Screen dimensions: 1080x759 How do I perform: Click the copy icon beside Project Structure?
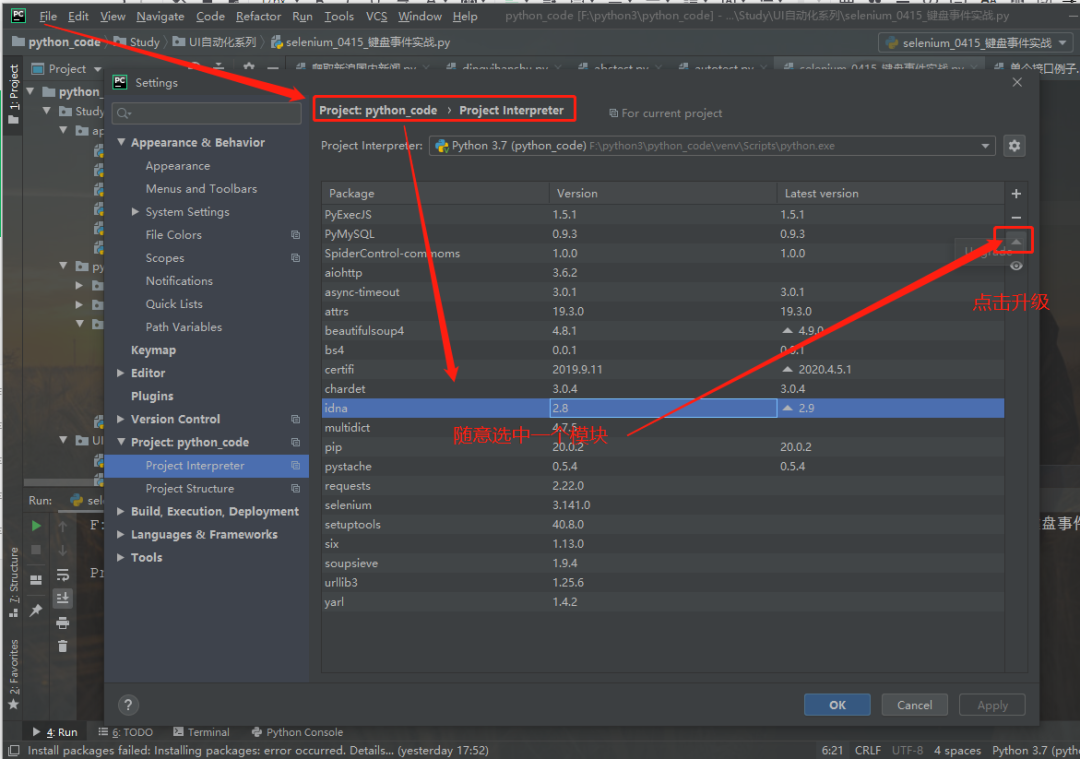point(295,488)
